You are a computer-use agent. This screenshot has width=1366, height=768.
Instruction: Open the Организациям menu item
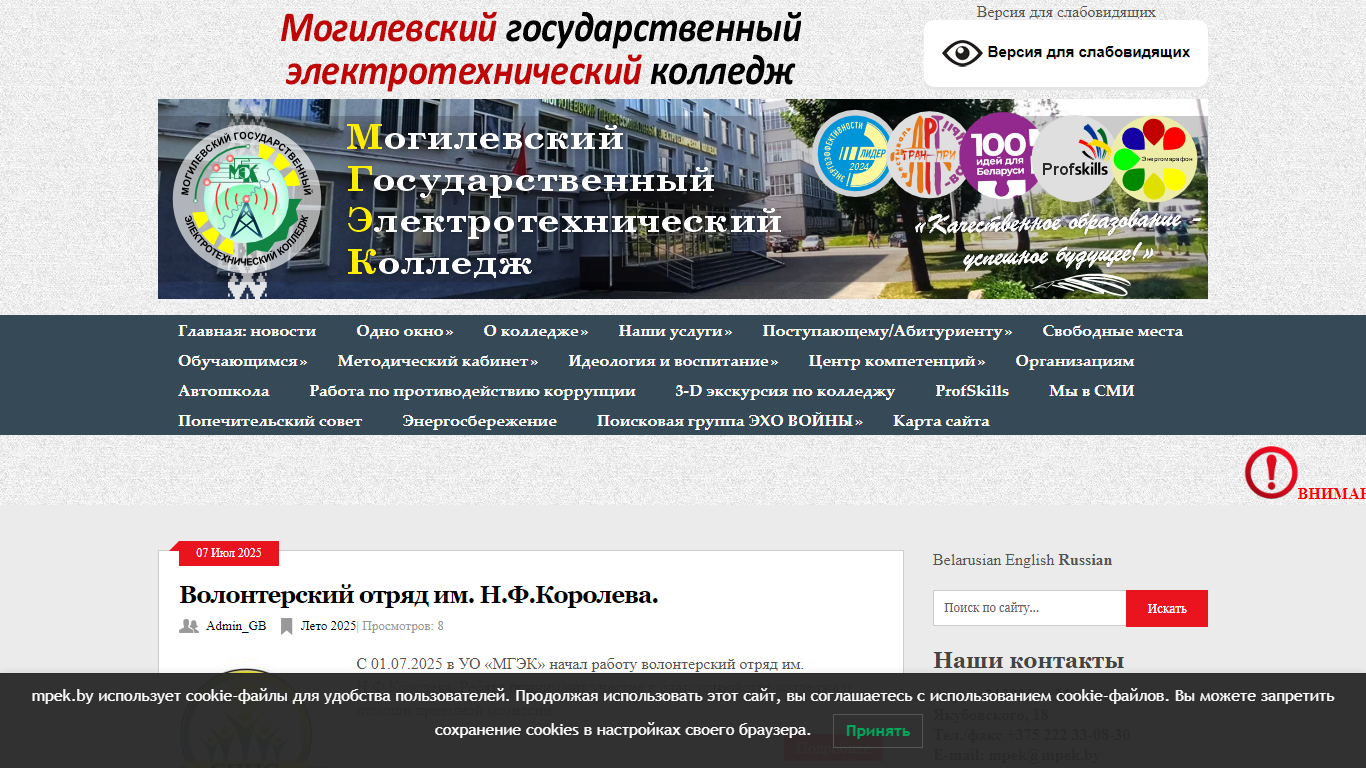click(x=1075, y=361)
